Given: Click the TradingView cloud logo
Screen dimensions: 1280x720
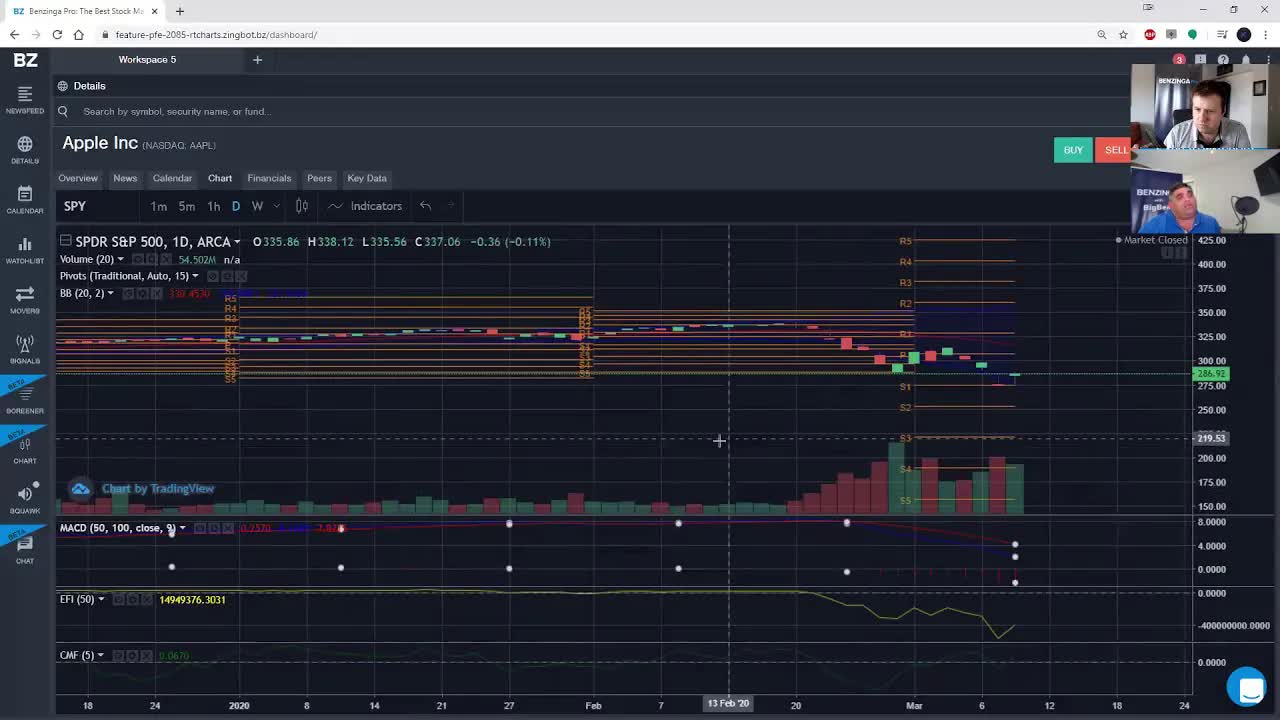Looking at the screenshot, I should point(80,488).
